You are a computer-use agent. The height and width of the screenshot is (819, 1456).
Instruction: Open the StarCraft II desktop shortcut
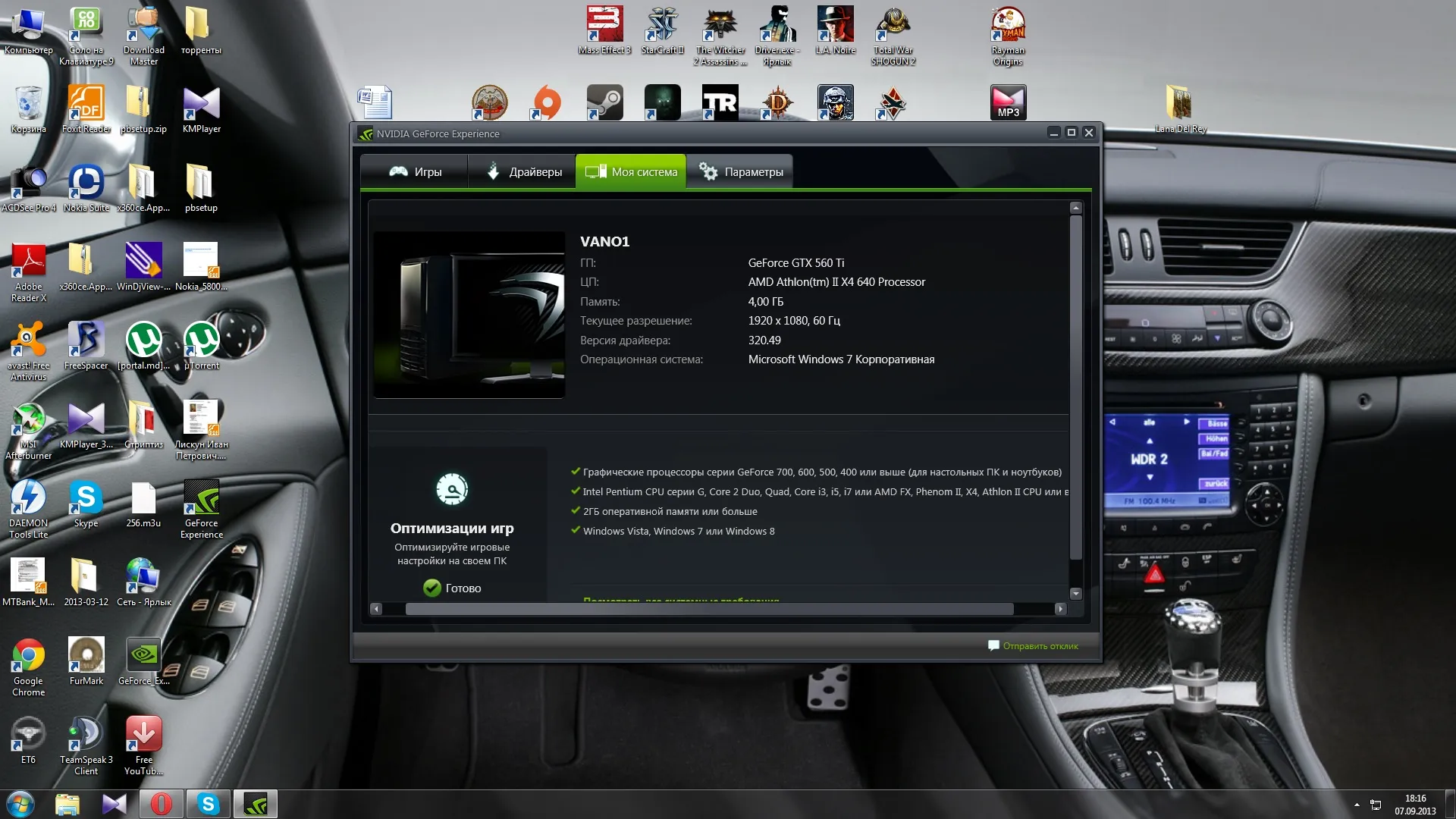(662, 31)
